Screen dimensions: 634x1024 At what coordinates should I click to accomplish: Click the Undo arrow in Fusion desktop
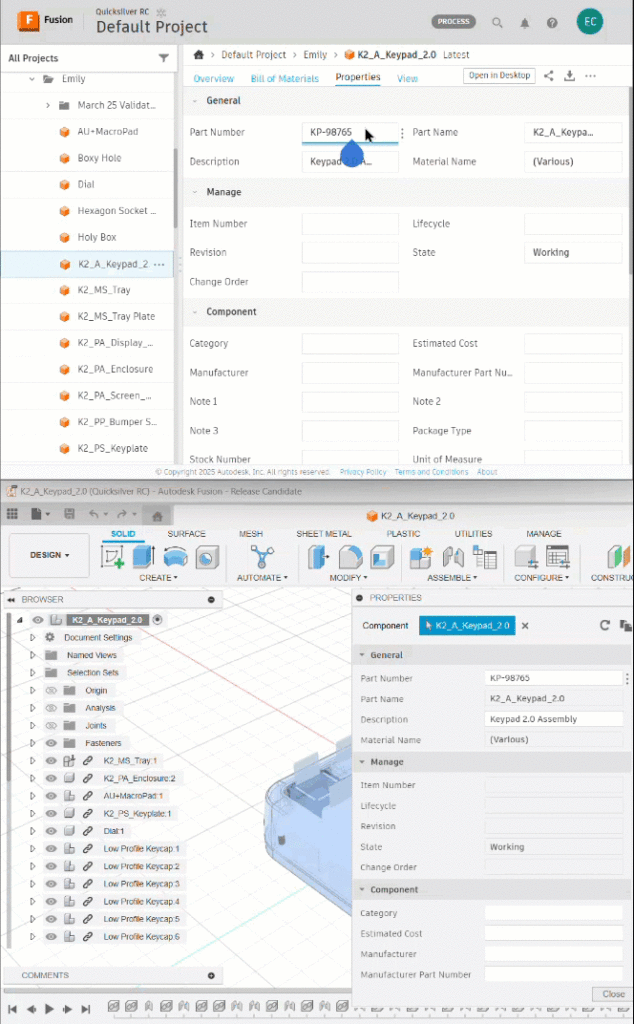point(93,514)
